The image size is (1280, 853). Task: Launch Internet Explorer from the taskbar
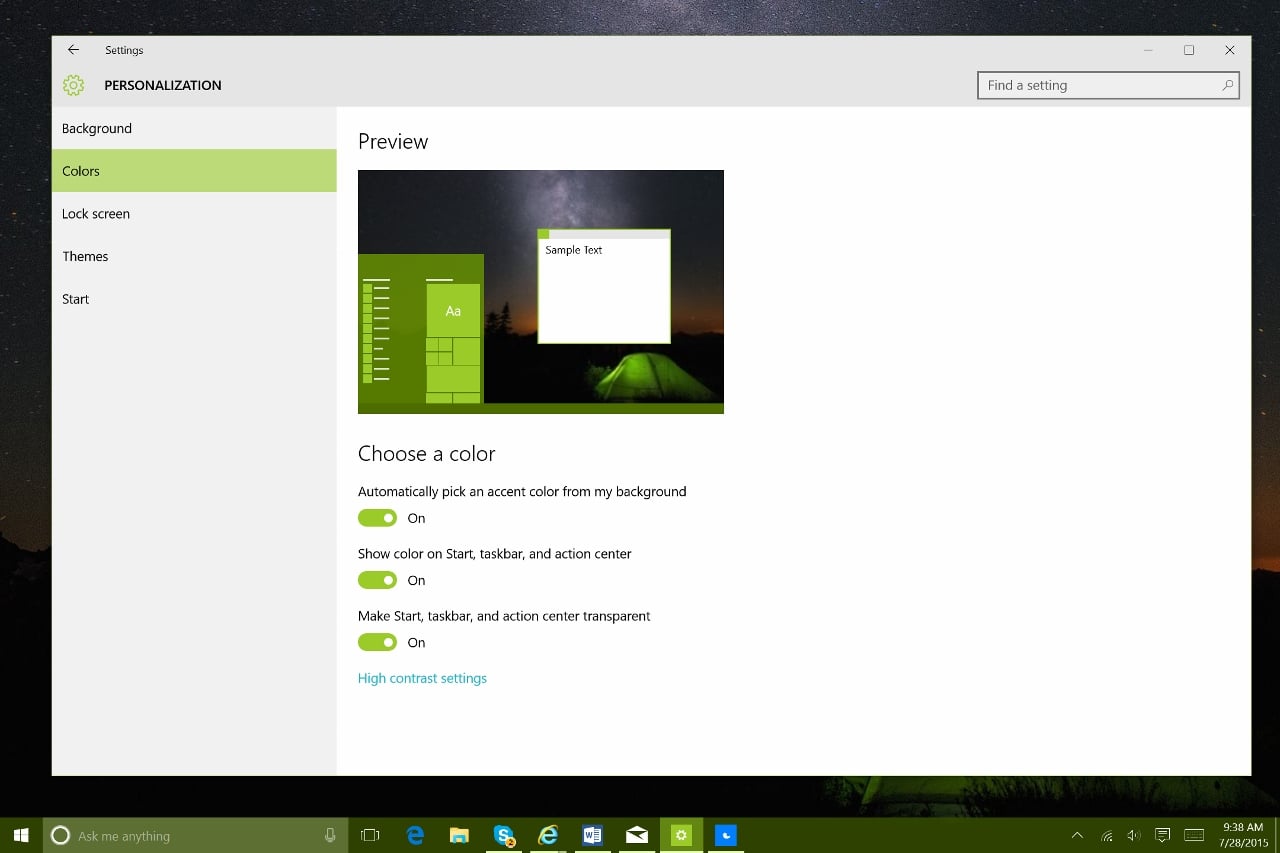[x=547, y=834]
